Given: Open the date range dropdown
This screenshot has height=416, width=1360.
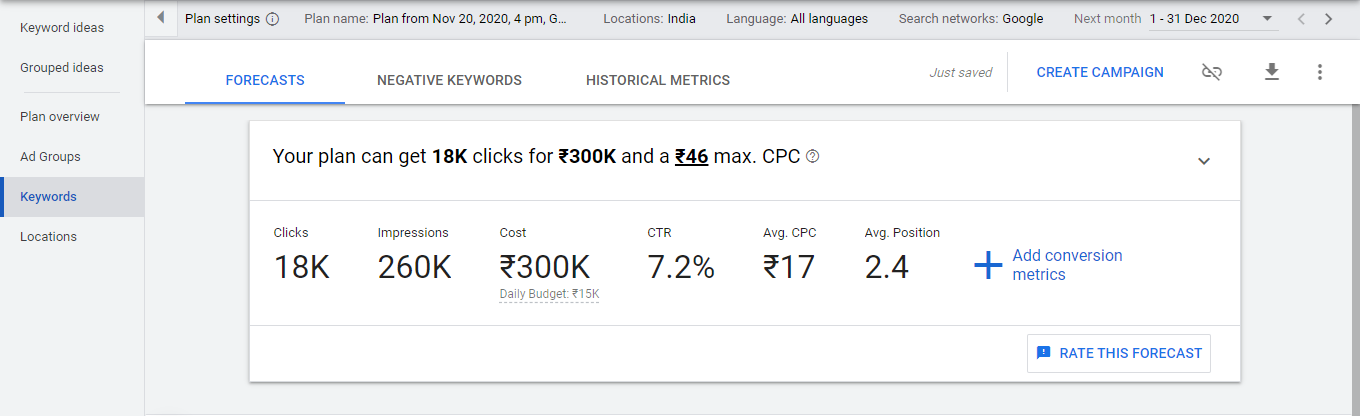Looking at the screenshot, I should pos(1212,18).
